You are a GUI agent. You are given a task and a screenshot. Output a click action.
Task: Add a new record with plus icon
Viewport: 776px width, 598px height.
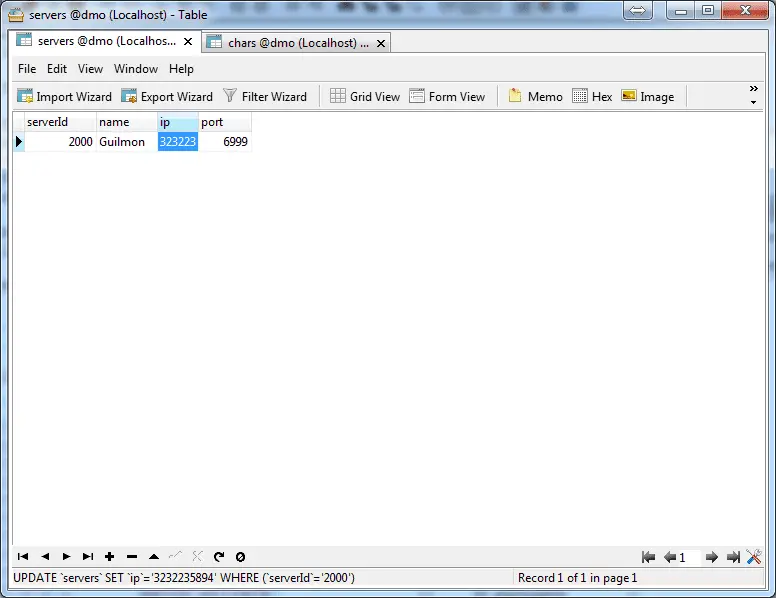(110, 556)
